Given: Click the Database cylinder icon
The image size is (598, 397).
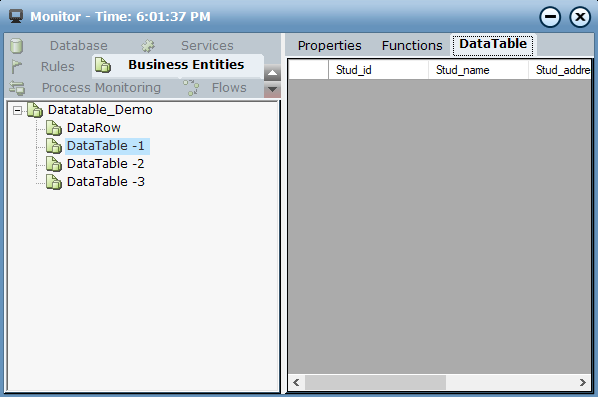Looking at the screenshot, I should click(16, 46).
